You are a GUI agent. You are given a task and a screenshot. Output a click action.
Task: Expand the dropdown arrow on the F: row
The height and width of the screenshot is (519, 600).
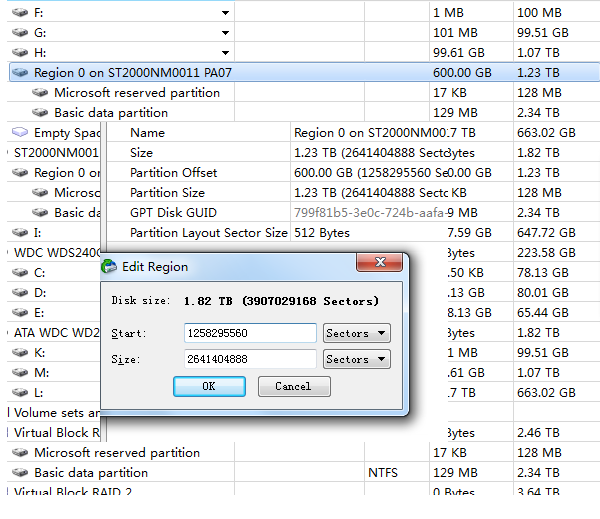(225, 13)
